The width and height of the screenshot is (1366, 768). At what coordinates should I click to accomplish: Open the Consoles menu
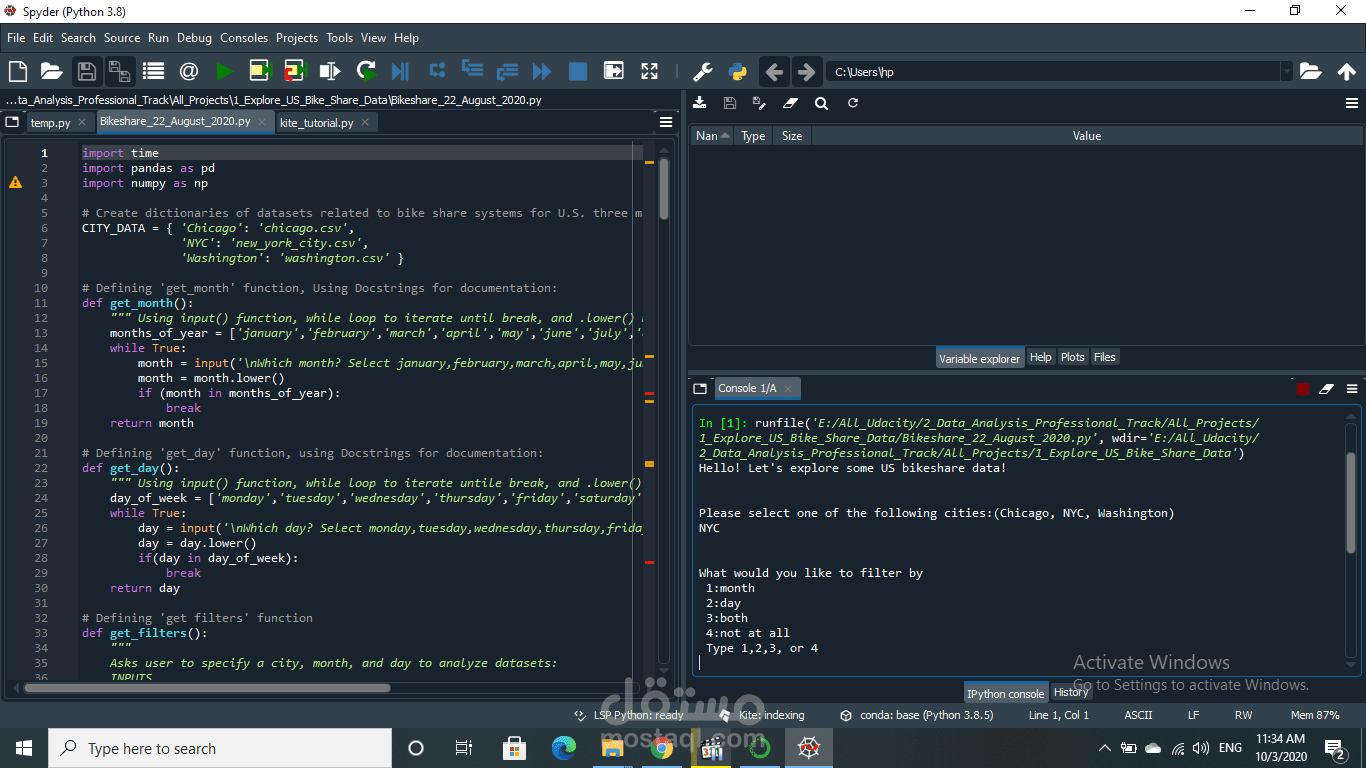click(244, 38)
